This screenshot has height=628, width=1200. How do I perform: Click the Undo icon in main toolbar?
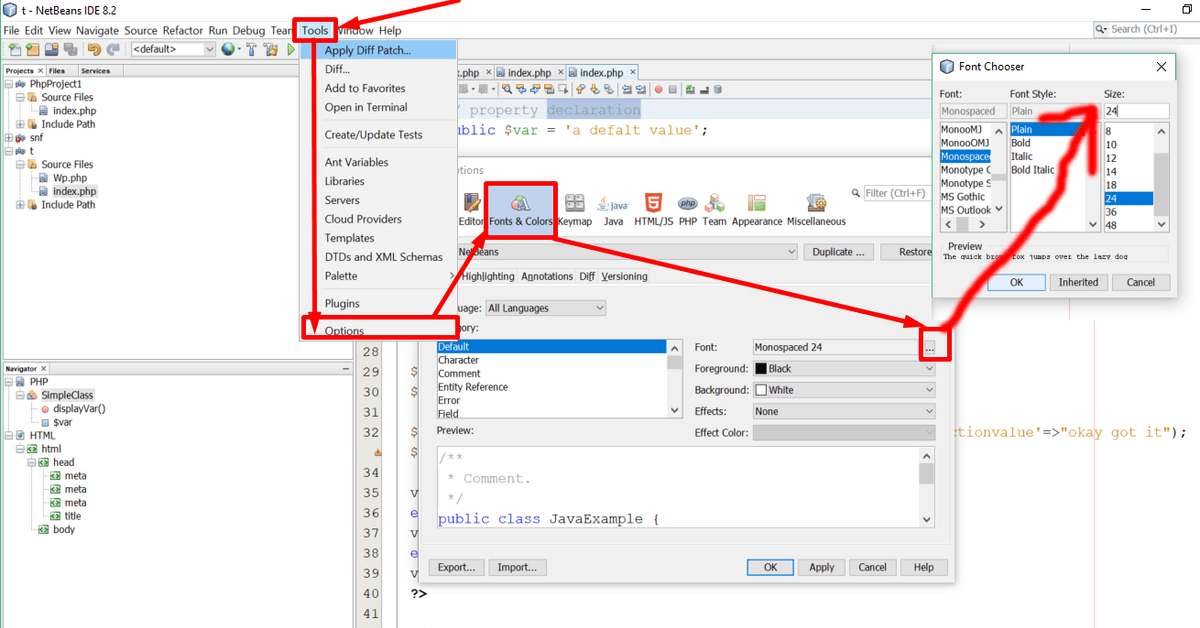[94, 49]
